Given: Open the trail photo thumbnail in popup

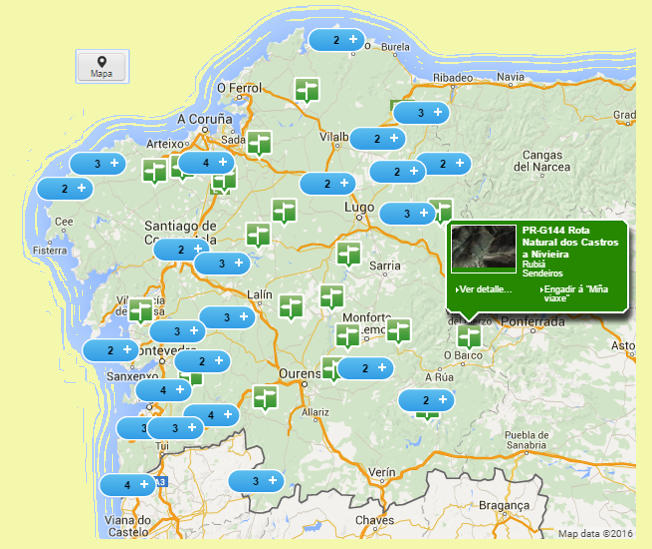Looking at the screenshot, I should (x=484, y=247).
